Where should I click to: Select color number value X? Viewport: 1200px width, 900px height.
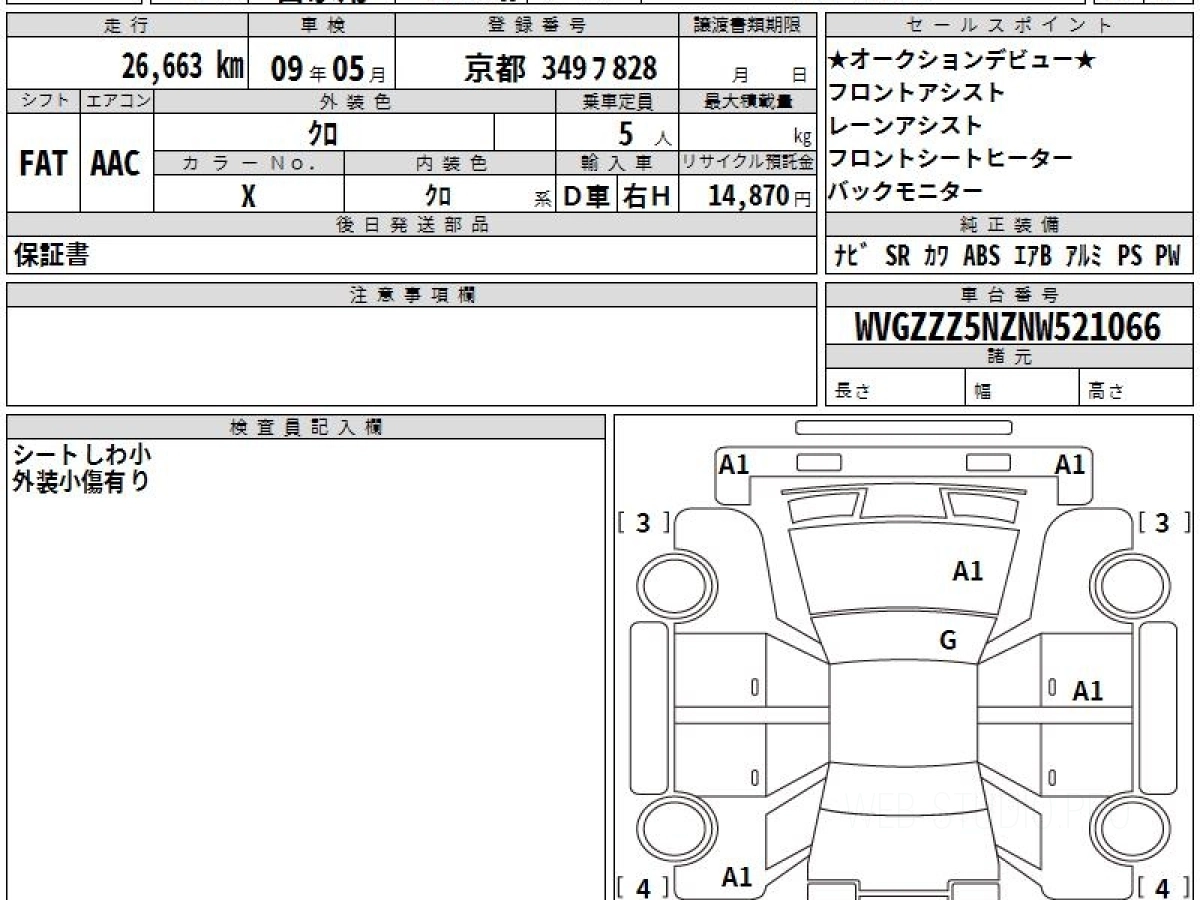249,196
